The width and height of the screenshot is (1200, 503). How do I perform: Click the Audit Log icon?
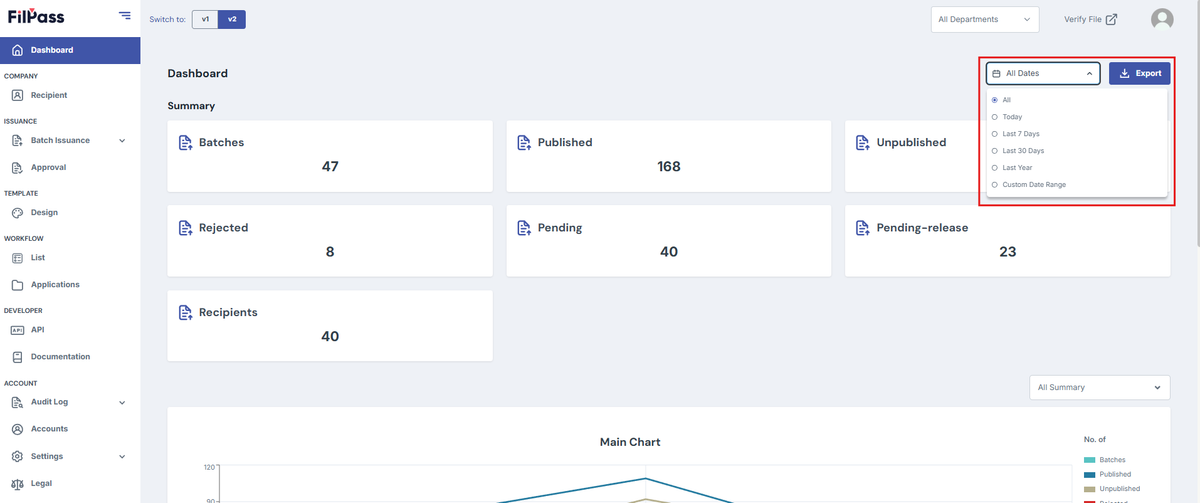[x=17, y=402]
